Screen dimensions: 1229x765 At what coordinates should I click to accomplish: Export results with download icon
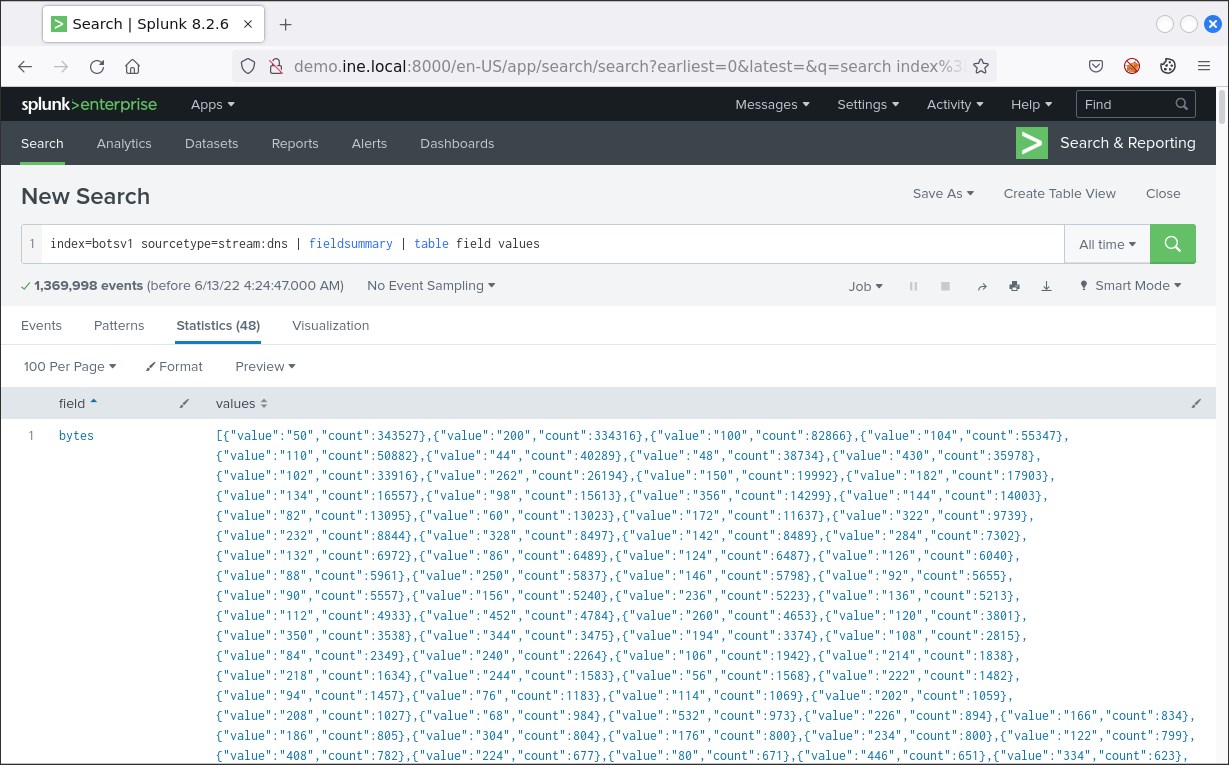1047,286
